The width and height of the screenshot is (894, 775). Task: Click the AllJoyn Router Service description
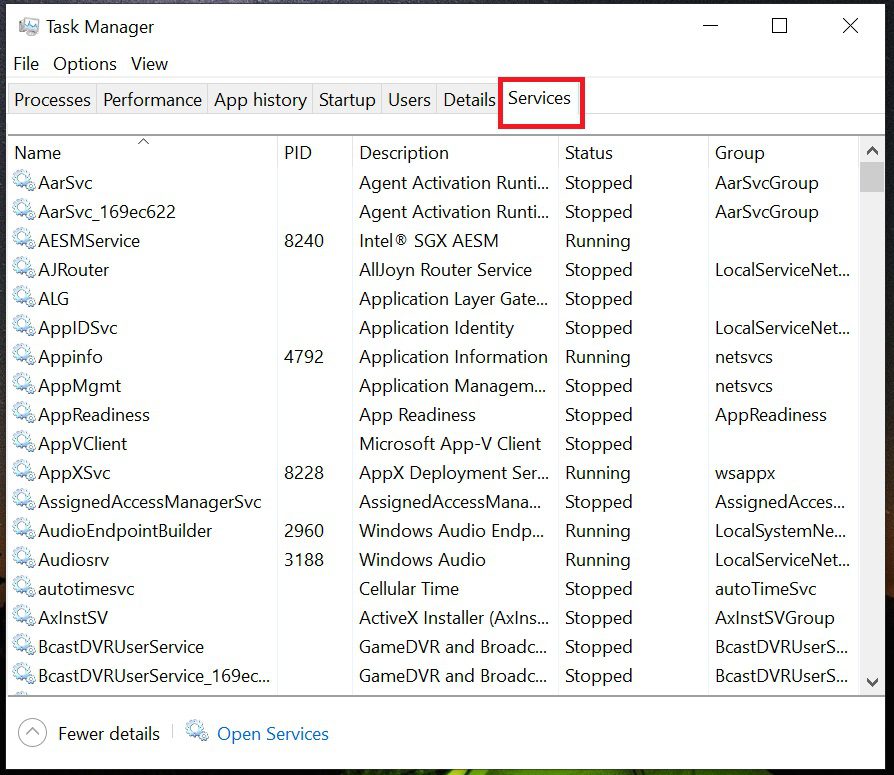(x=445, y=270)
